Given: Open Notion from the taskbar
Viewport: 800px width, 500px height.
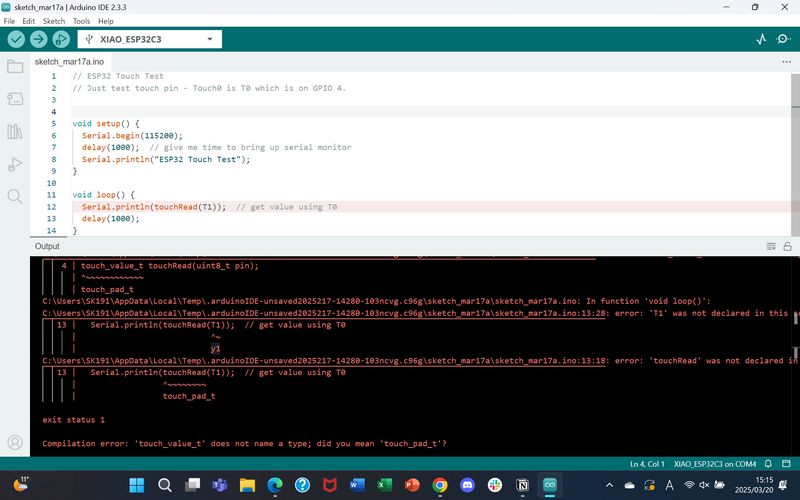Looking at the screenshot, I should 522,485.
